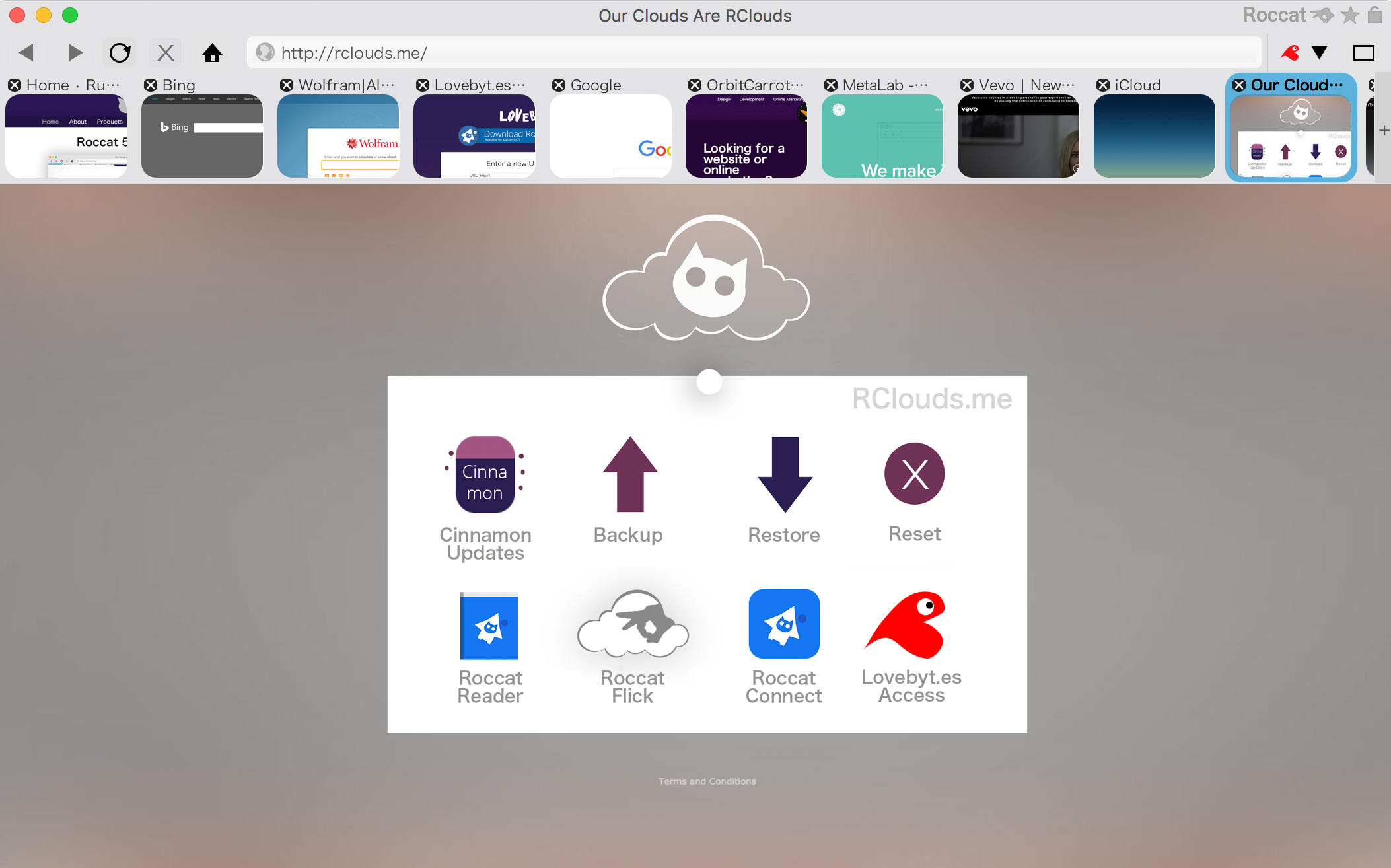The height and width of the screenshot is (868, 1391).
Task: Close the Google tab
Action: (x=559, y=85)
